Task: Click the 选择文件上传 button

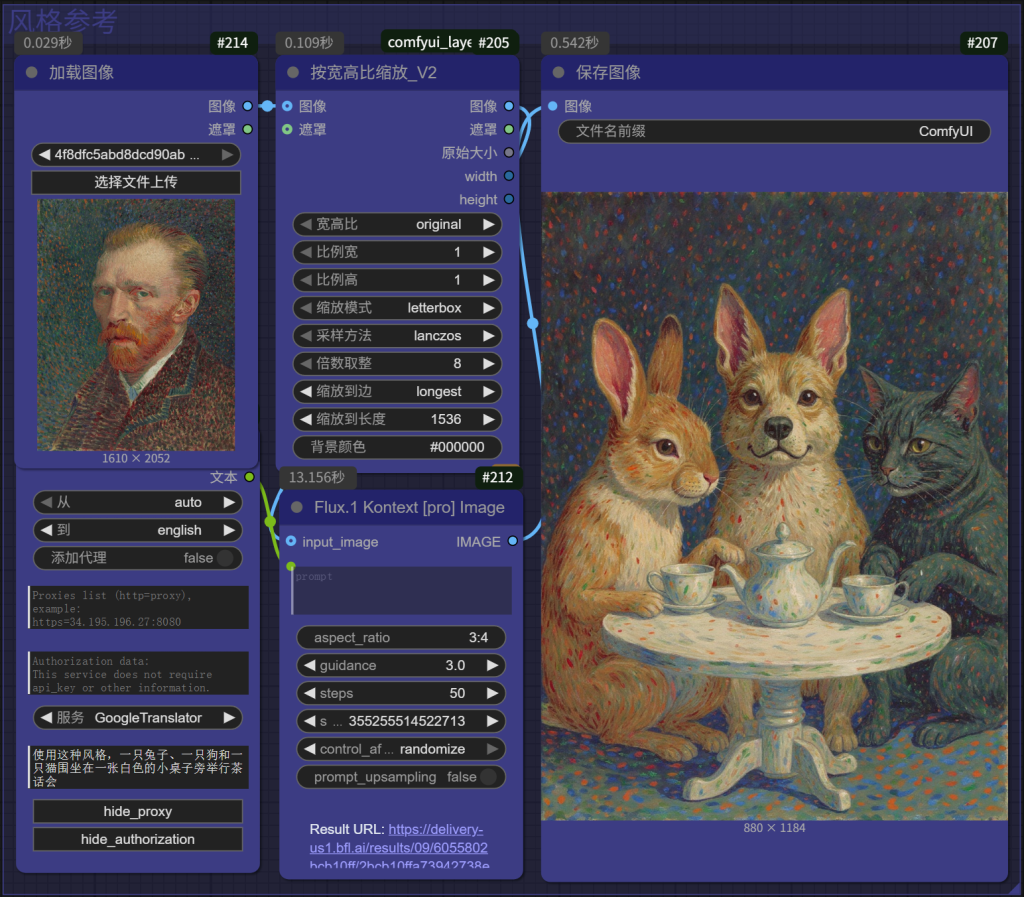Action: click(136, 182)
